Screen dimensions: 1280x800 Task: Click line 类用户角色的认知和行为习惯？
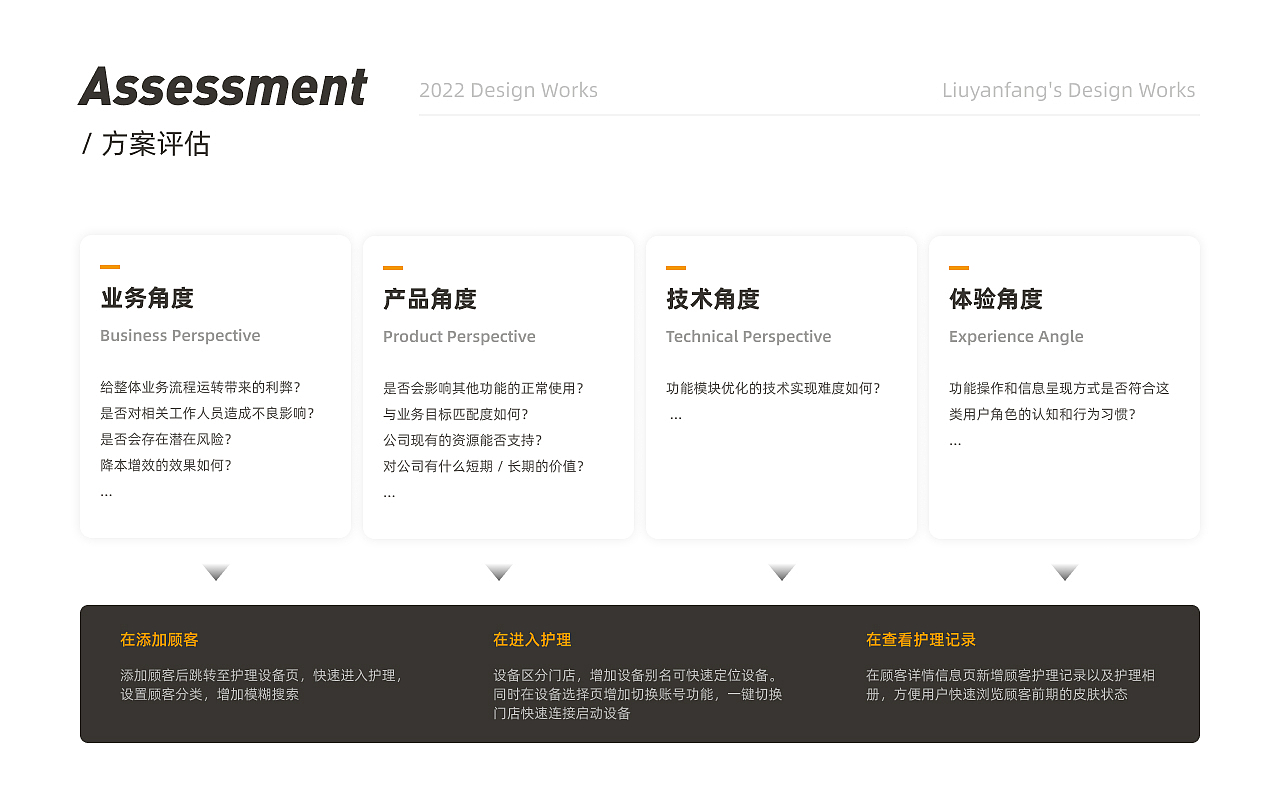1043,414
